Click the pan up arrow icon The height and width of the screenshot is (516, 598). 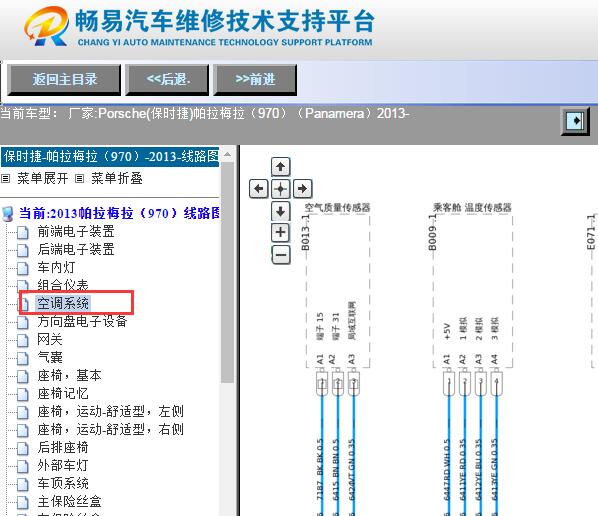click(280, 167)
